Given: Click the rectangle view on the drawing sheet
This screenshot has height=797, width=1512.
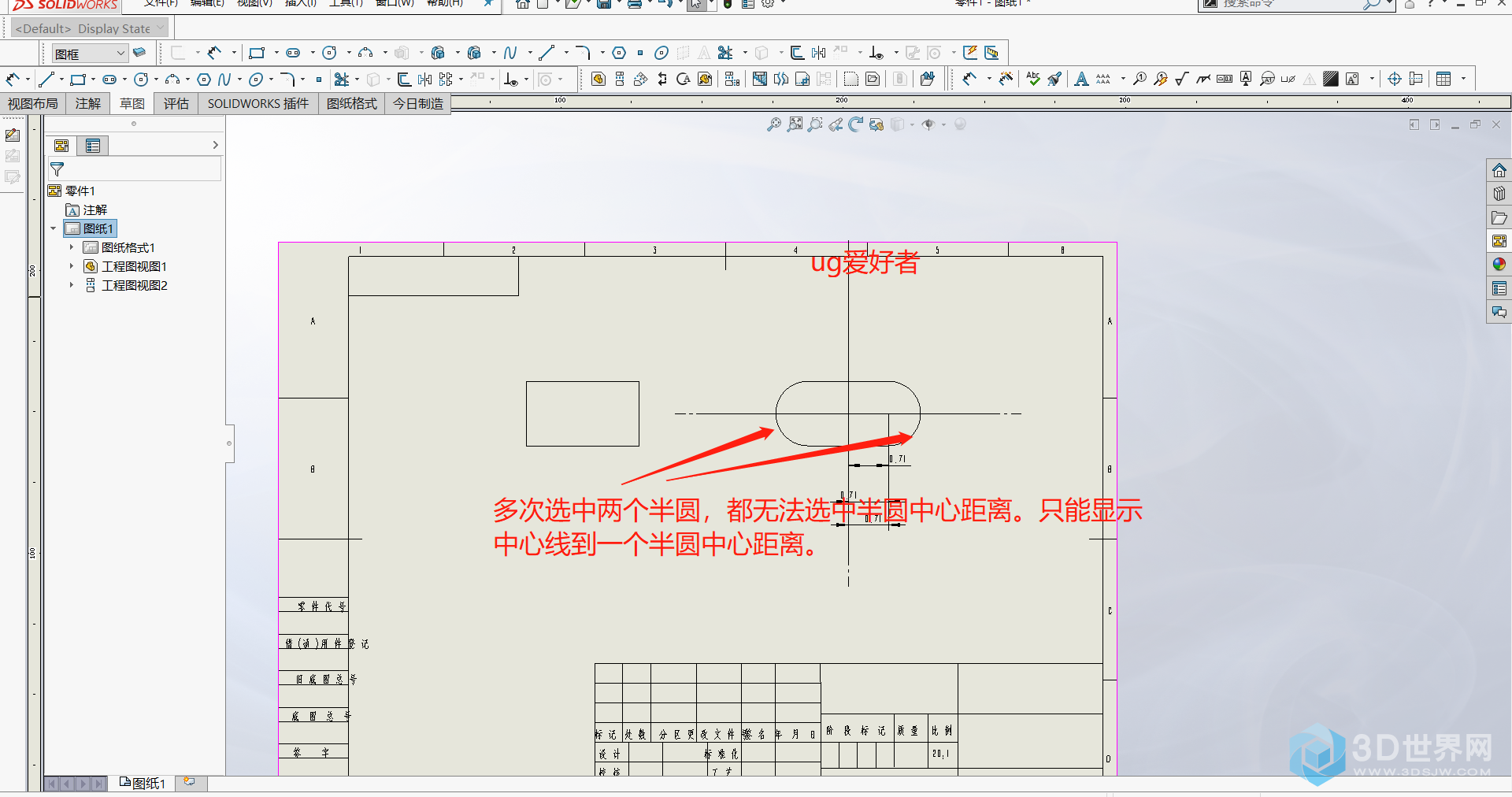Looking at the screenshot, I should coord(582,413).
